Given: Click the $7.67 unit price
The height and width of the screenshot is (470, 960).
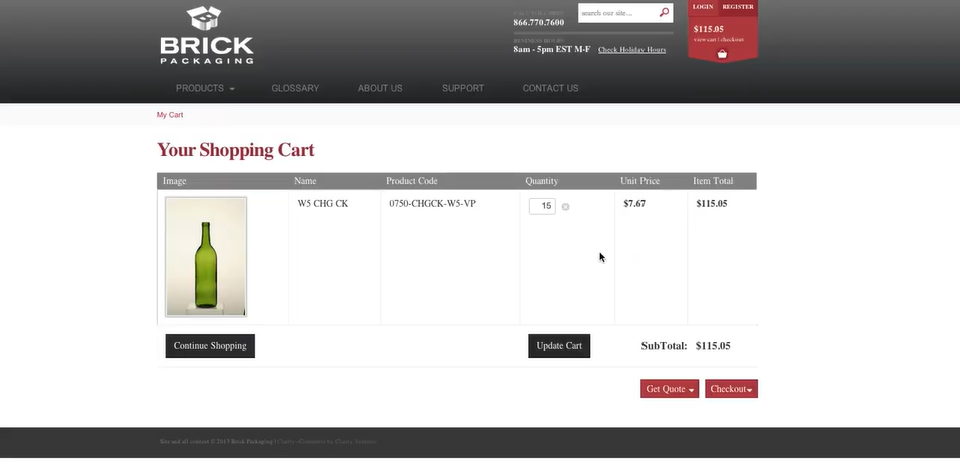Looking at the screenshot, I should 634,204.
